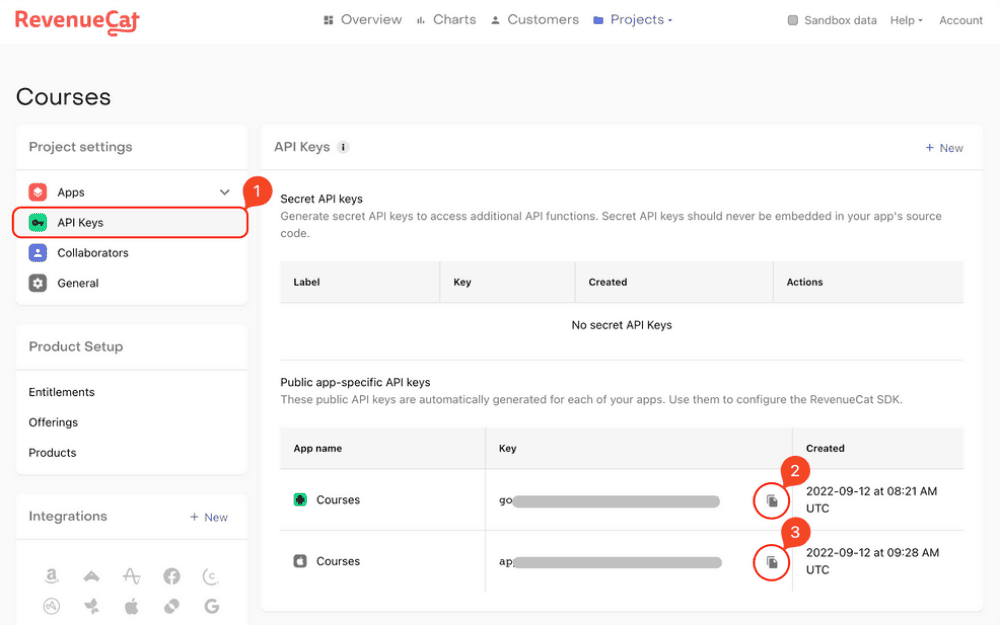Create a new API key
This screenshot has height=625, width=1000.
(x=944, y=148)
